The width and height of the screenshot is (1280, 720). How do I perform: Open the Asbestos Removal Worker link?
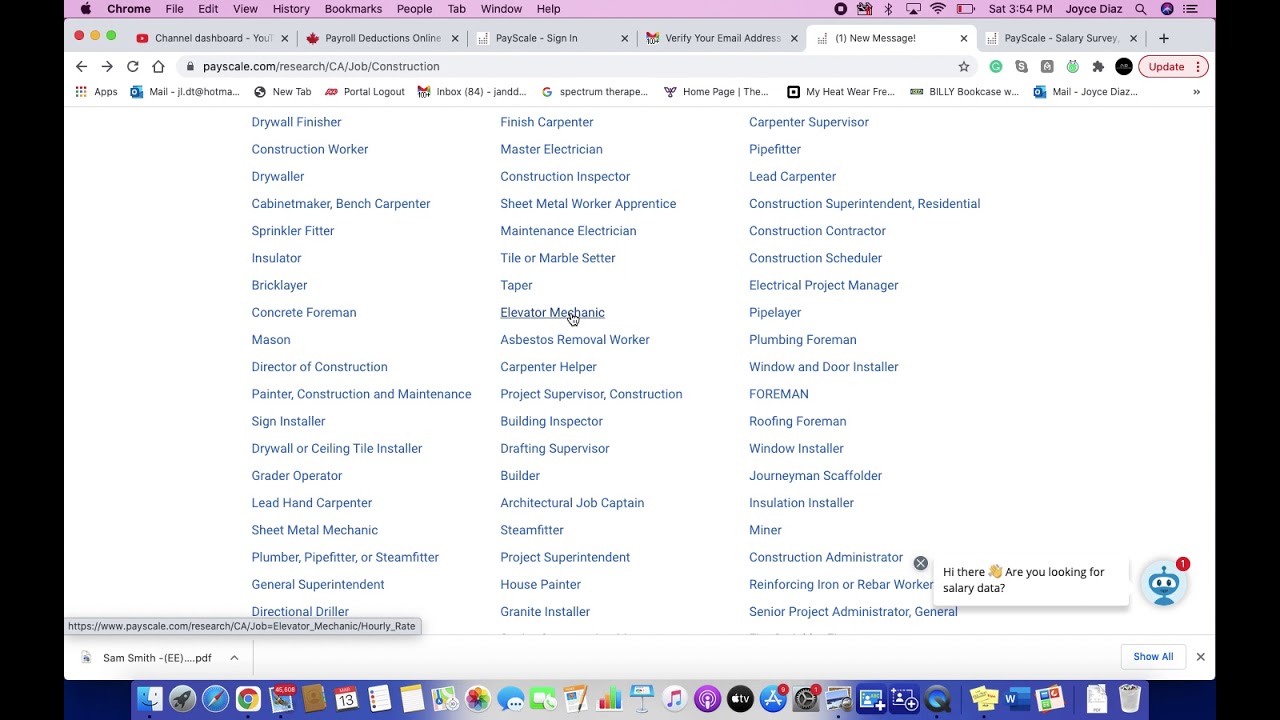click(x=574, y=340)
